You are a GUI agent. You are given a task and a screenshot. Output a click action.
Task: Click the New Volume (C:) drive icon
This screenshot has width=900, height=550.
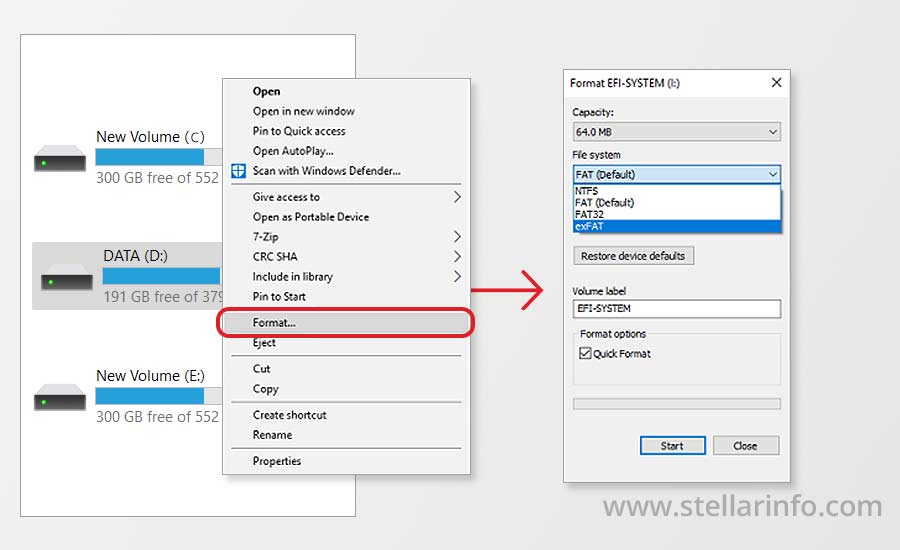60,158
